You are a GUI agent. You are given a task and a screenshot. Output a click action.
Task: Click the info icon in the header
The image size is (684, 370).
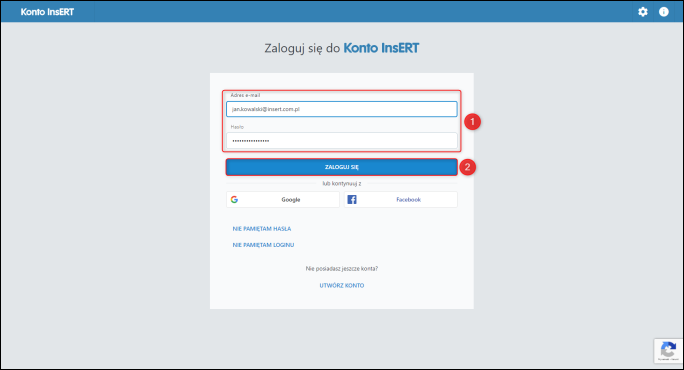[x=663, y=12]
